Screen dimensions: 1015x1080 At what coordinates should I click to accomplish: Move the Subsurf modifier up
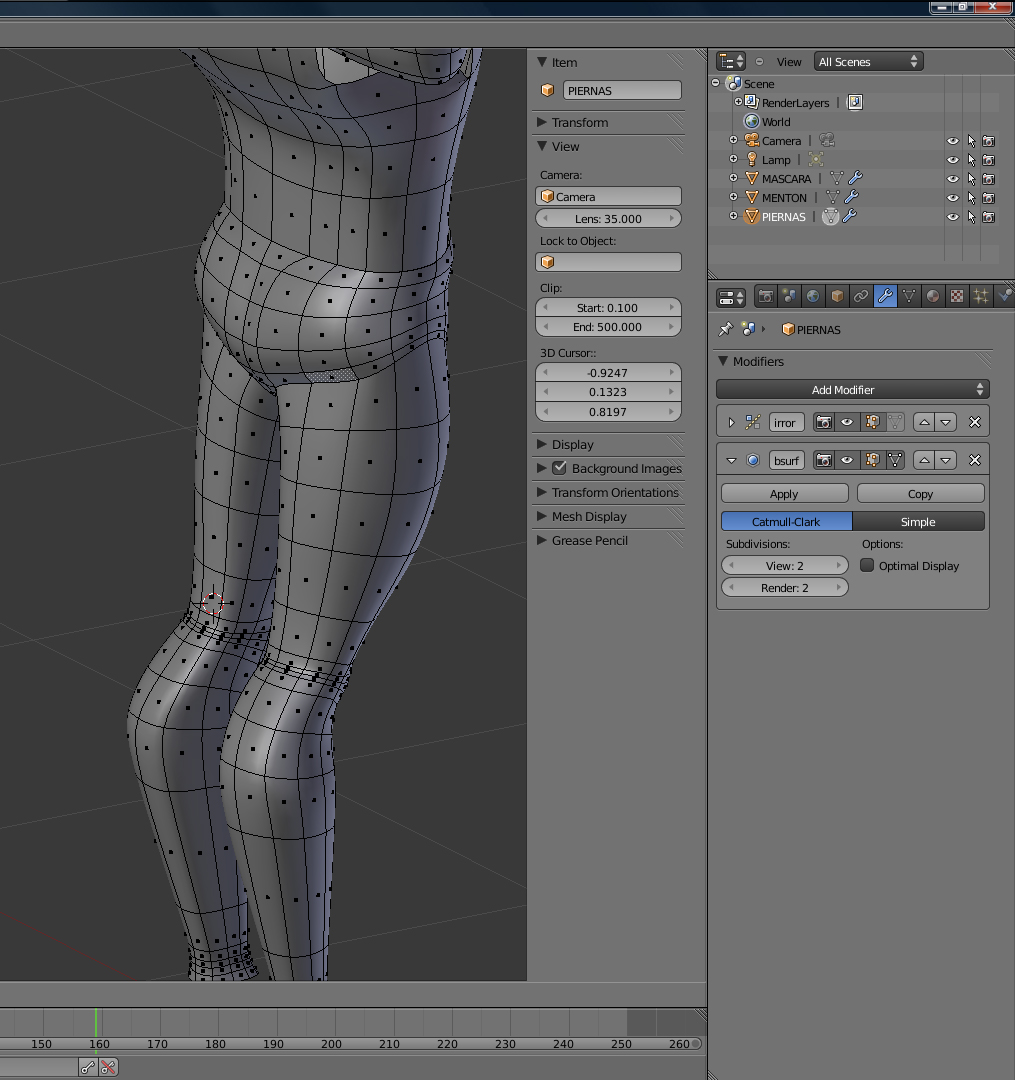pyautogui.click(x=924, y=460)
